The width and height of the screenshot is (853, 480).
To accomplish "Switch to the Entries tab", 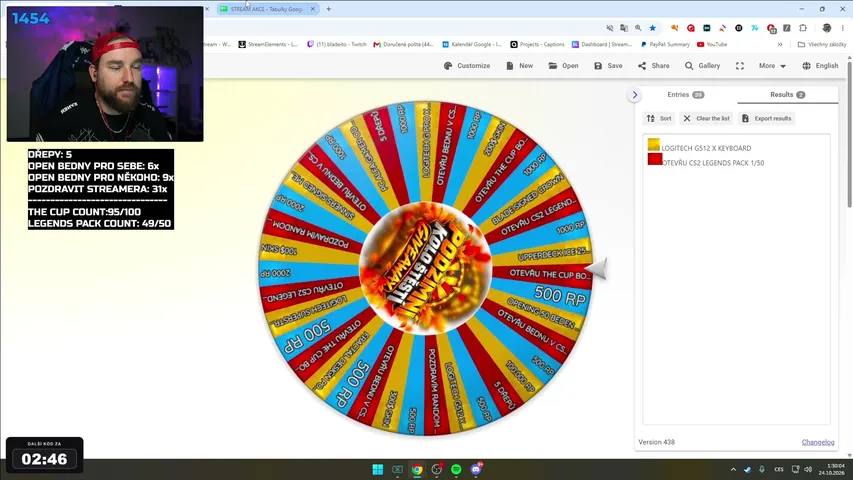I will 685,95.
